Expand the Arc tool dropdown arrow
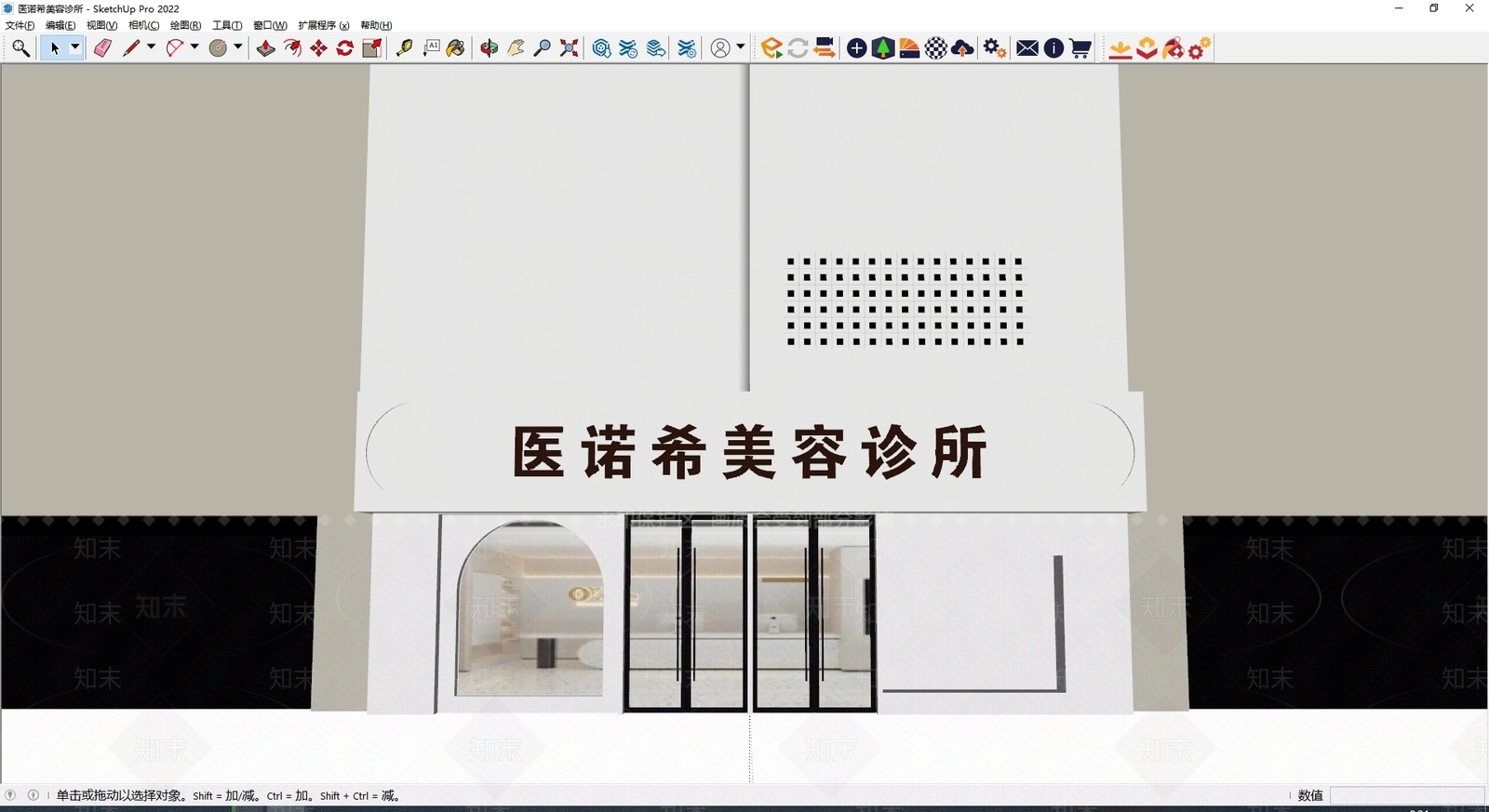 tap(195, 47)
